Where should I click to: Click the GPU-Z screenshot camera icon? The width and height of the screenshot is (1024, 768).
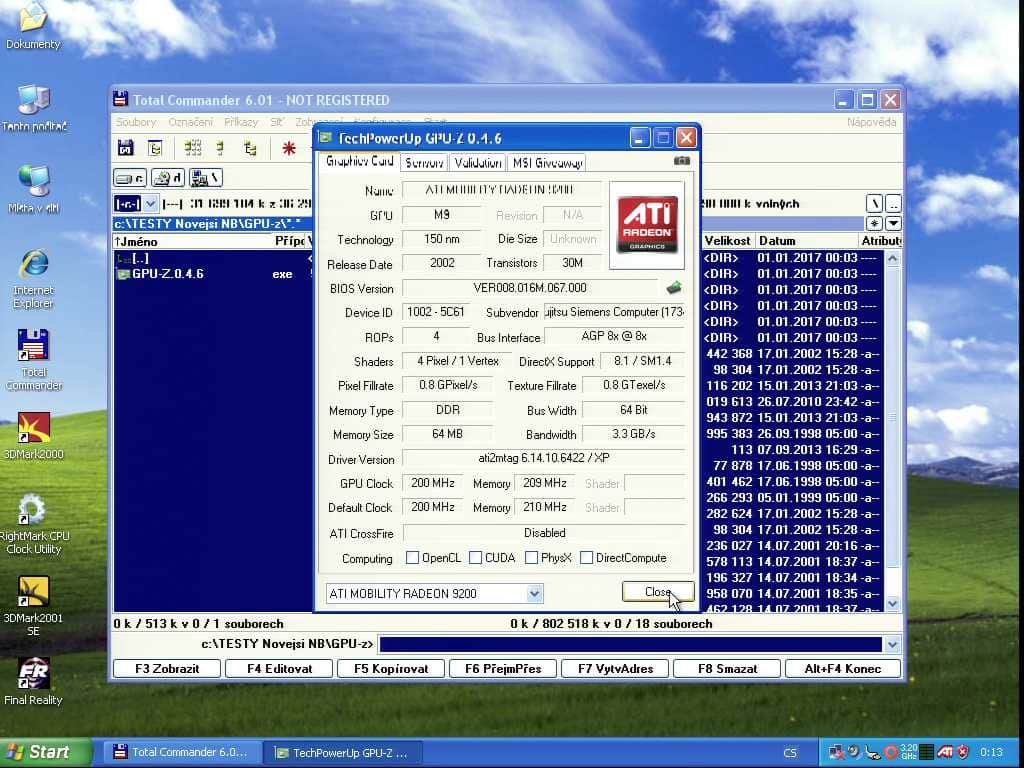[x=682, y=161]
